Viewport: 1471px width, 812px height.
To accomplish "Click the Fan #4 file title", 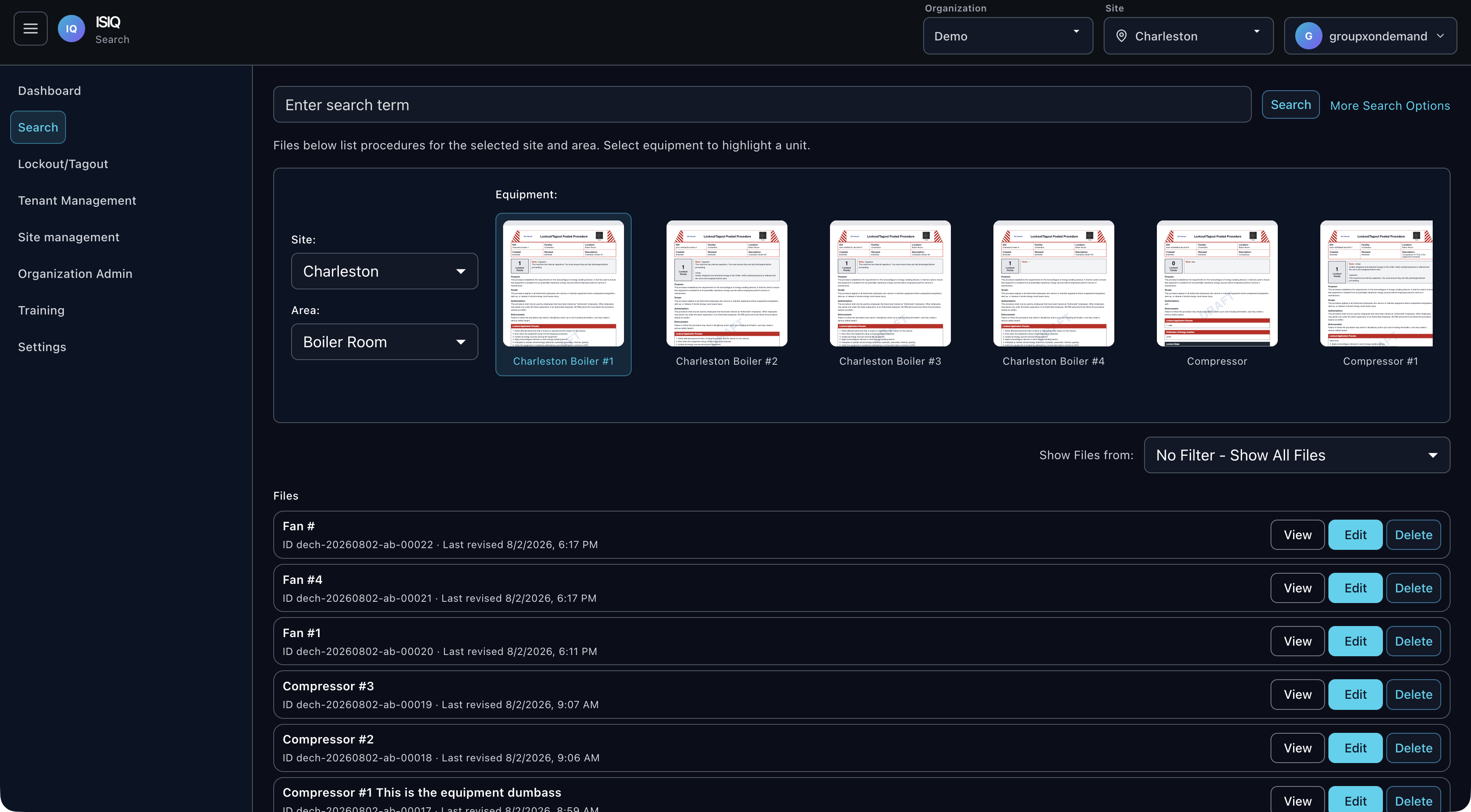I will [x=303, y=580].
